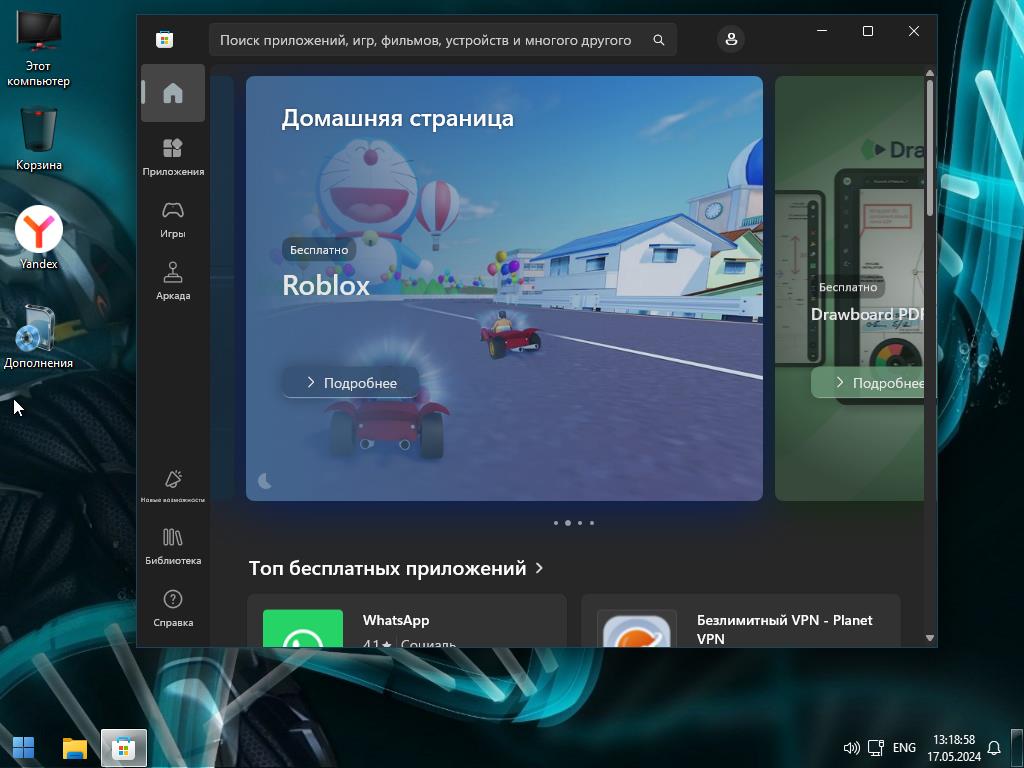Click the search magnifier icon

pyautogui.click(x=658, y=40)
